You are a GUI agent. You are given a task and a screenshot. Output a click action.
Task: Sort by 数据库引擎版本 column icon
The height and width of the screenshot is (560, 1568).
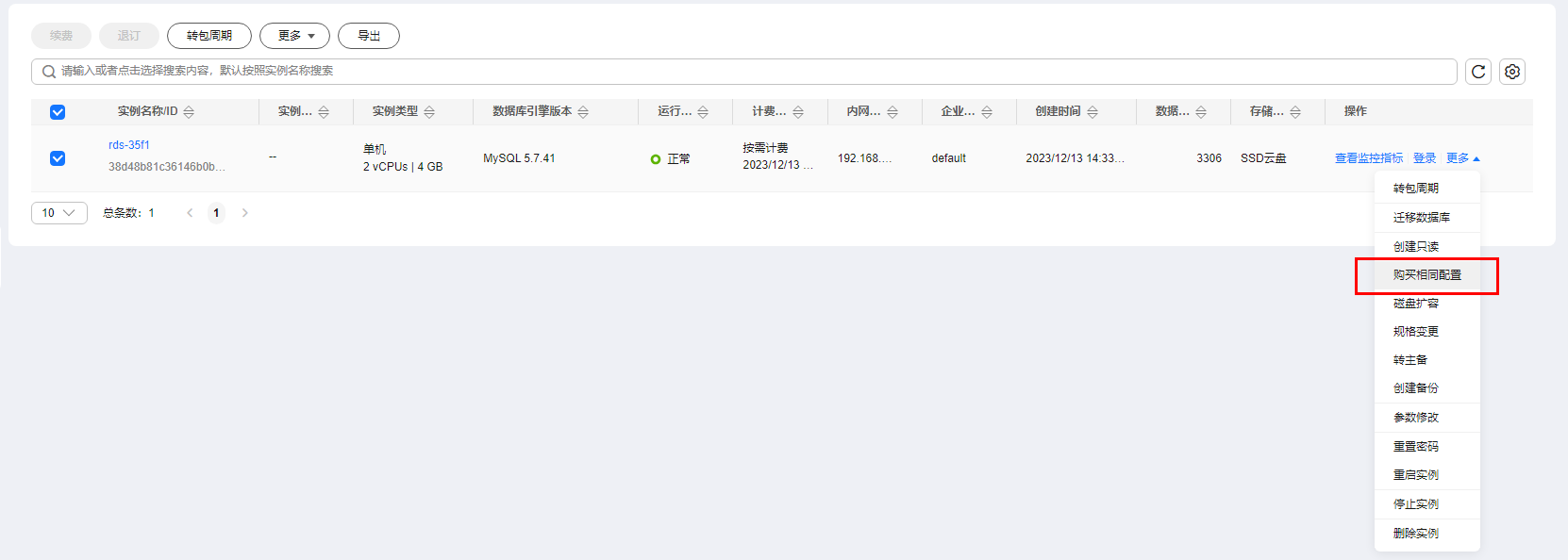click(583, 112)
